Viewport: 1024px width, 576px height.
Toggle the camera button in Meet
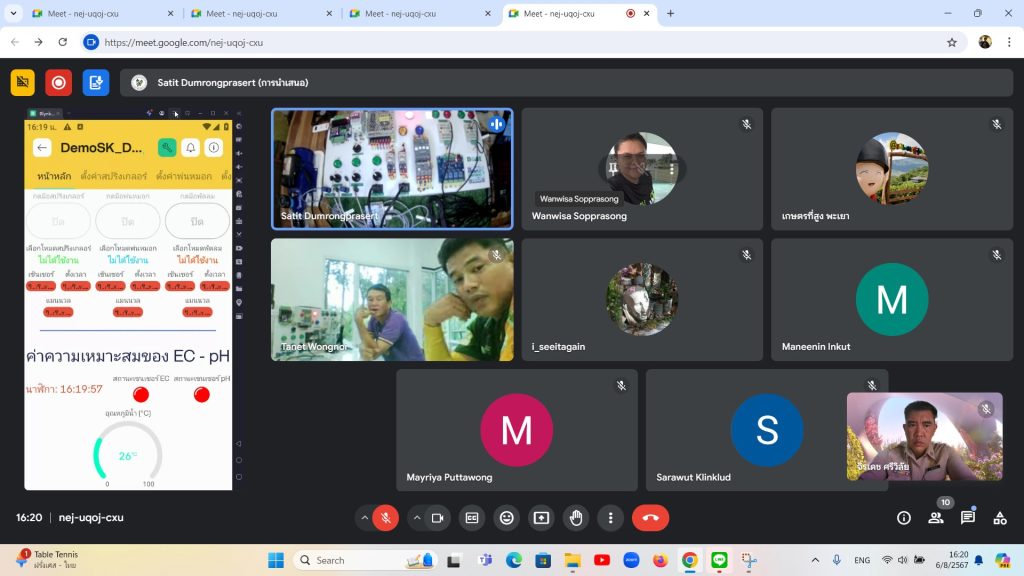(438, 518)
